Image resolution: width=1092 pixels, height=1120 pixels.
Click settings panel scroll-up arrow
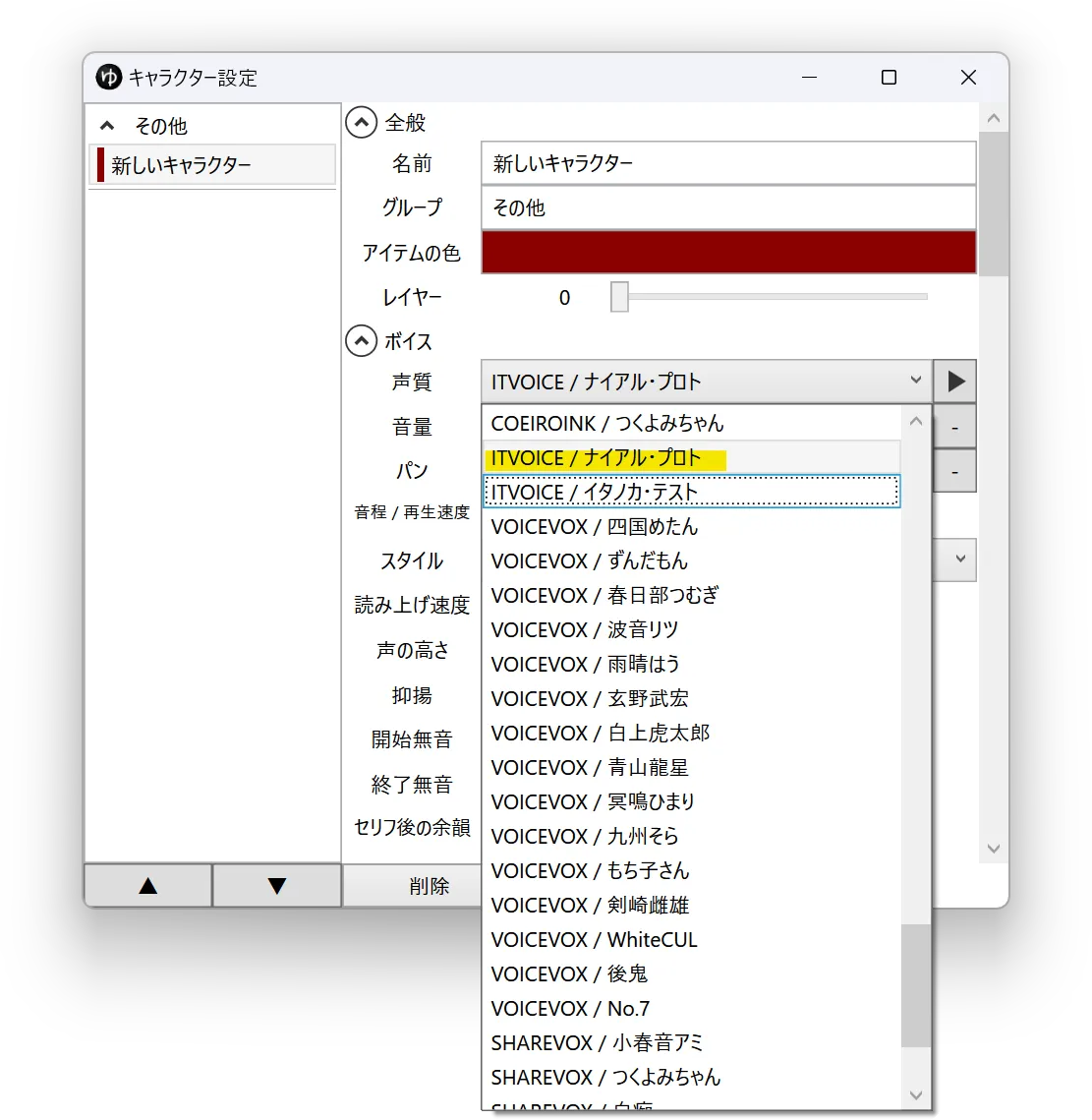pos(994,118)
